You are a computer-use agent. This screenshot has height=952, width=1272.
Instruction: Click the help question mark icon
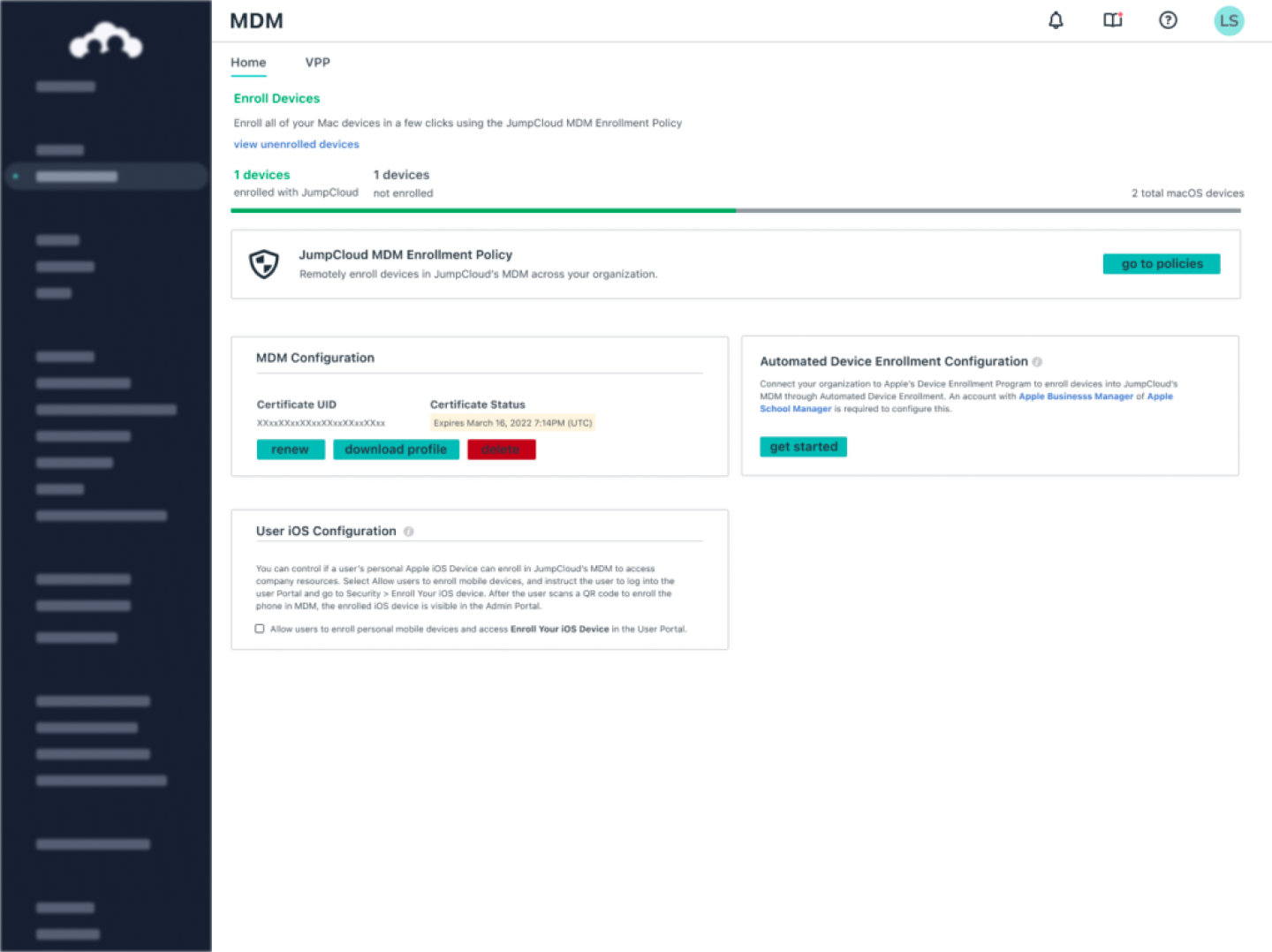coord(1168,19)
